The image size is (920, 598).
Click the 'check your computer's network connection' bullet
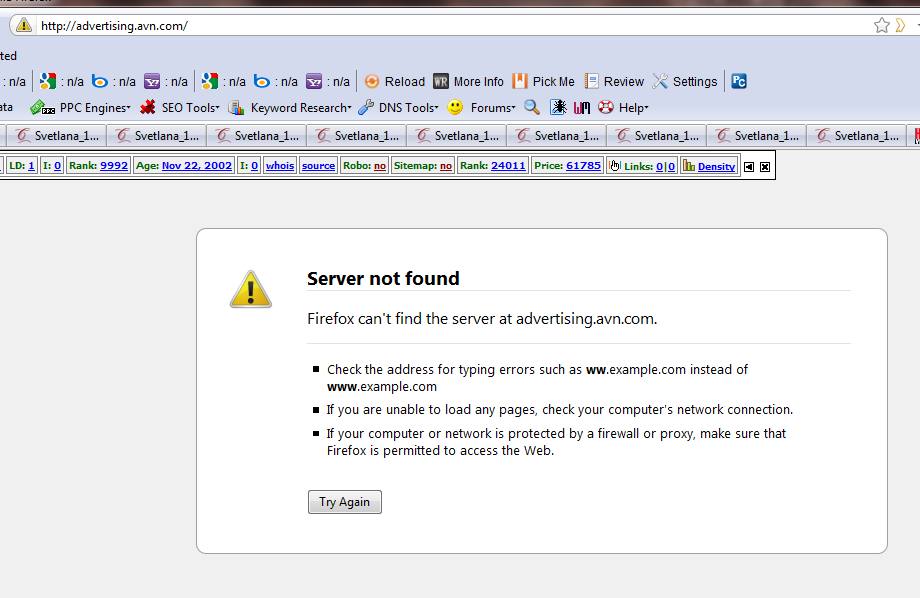coord(560,410)
